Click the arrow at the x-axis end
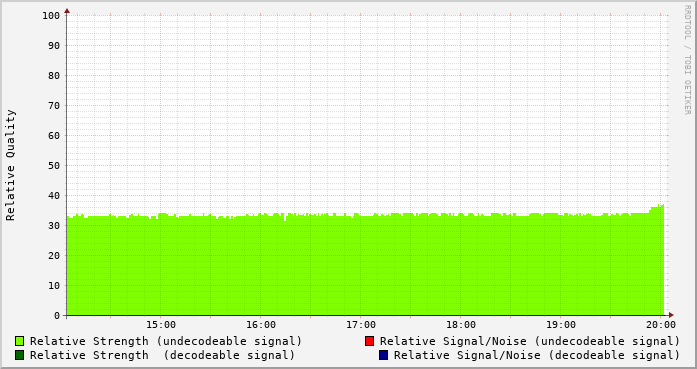This screenshot has height=369, width=697. tap(671, 315)
